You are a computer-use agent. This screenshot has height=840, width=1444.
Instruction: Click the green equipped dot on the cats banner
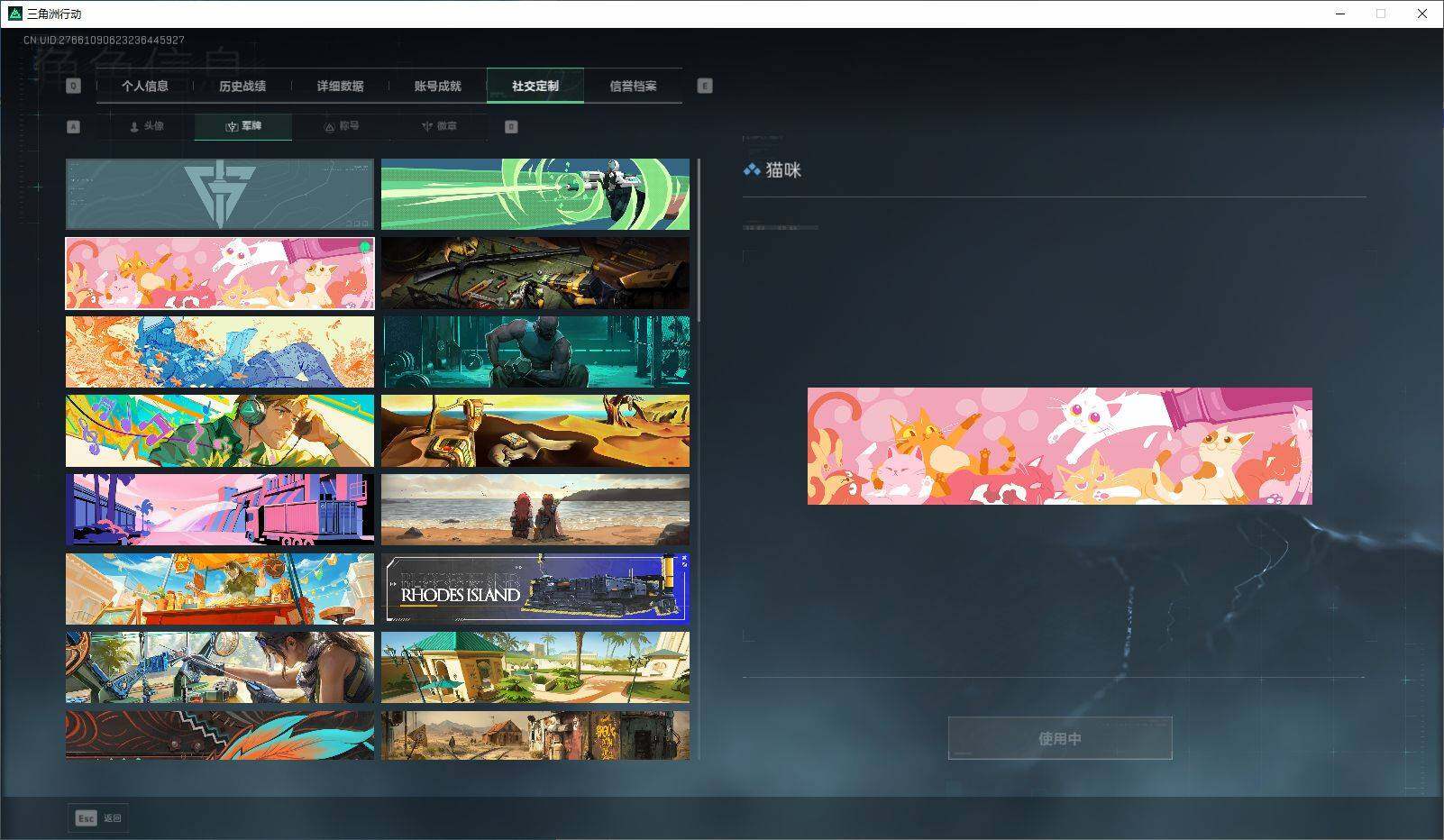coord(365,247)
